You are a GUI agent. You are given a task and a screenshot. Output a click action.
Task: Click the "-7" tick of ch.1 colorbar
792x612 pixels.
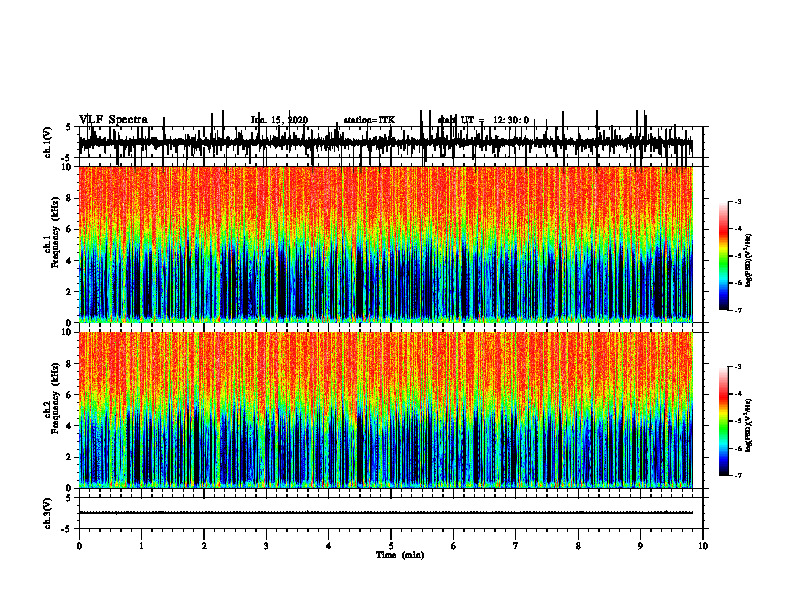(x=738, y=310)
